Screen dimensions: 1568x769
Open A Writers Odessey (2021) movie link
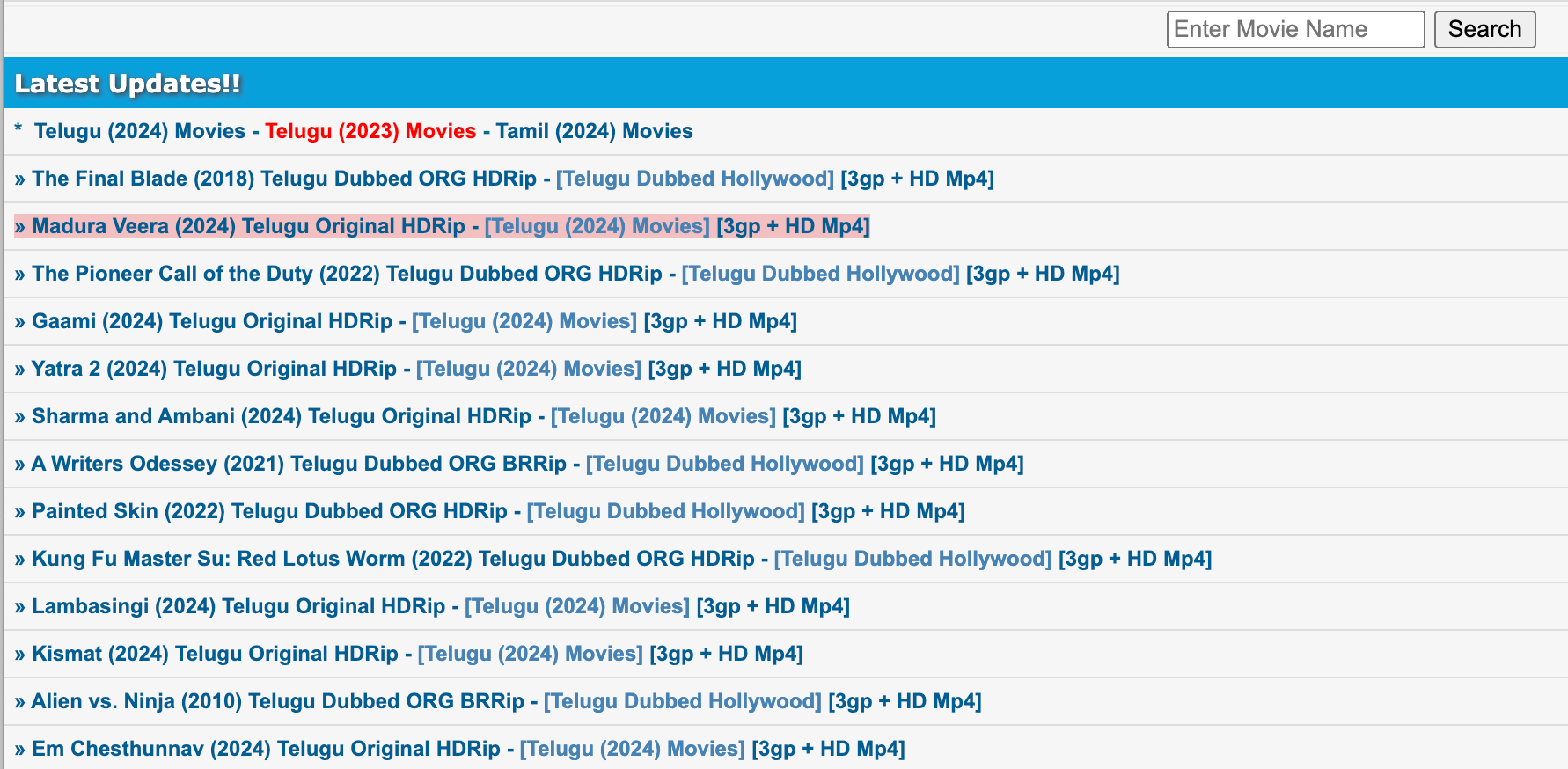pyautogui.click(x=299, y=464)
